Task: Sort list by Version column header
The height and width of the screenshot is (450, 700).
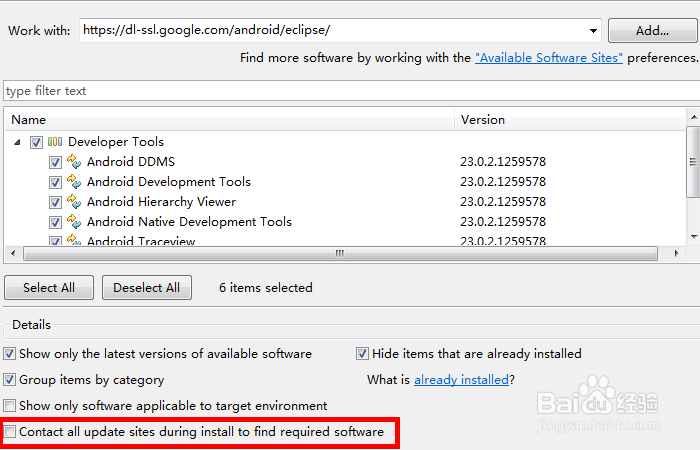Action: tap(570, 120)
